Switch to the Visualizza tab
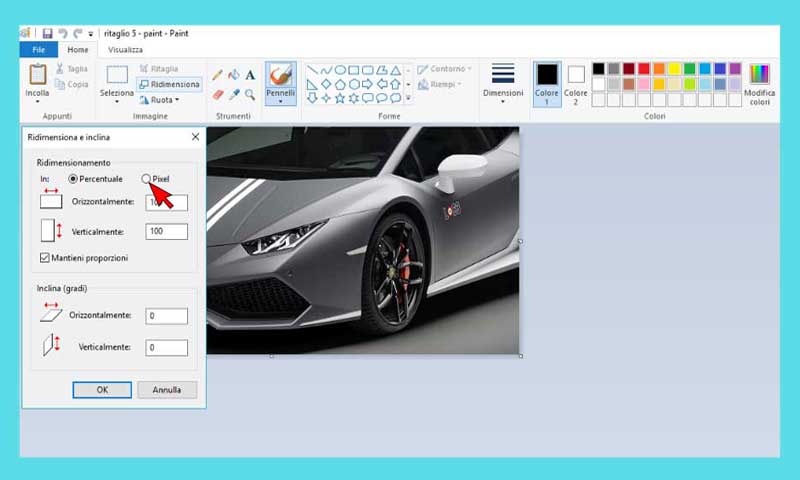Image resolution: width=800 pixels, height=480 pixels. (125, 50)
